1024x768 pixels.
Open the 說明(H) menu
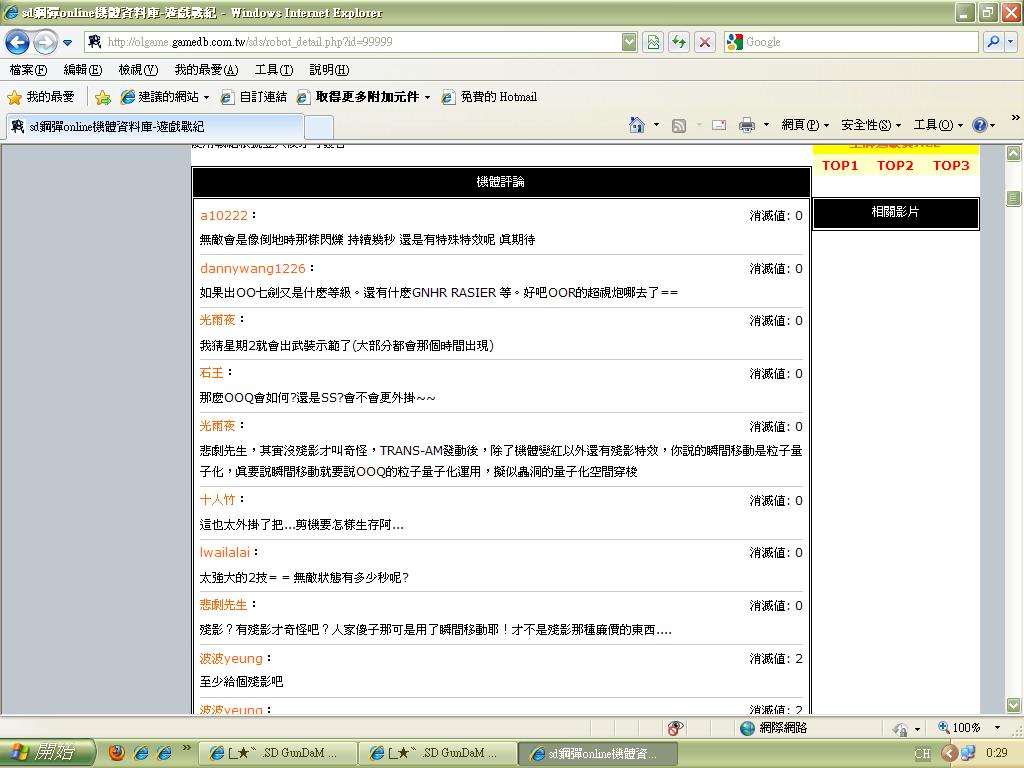[329, 70]
